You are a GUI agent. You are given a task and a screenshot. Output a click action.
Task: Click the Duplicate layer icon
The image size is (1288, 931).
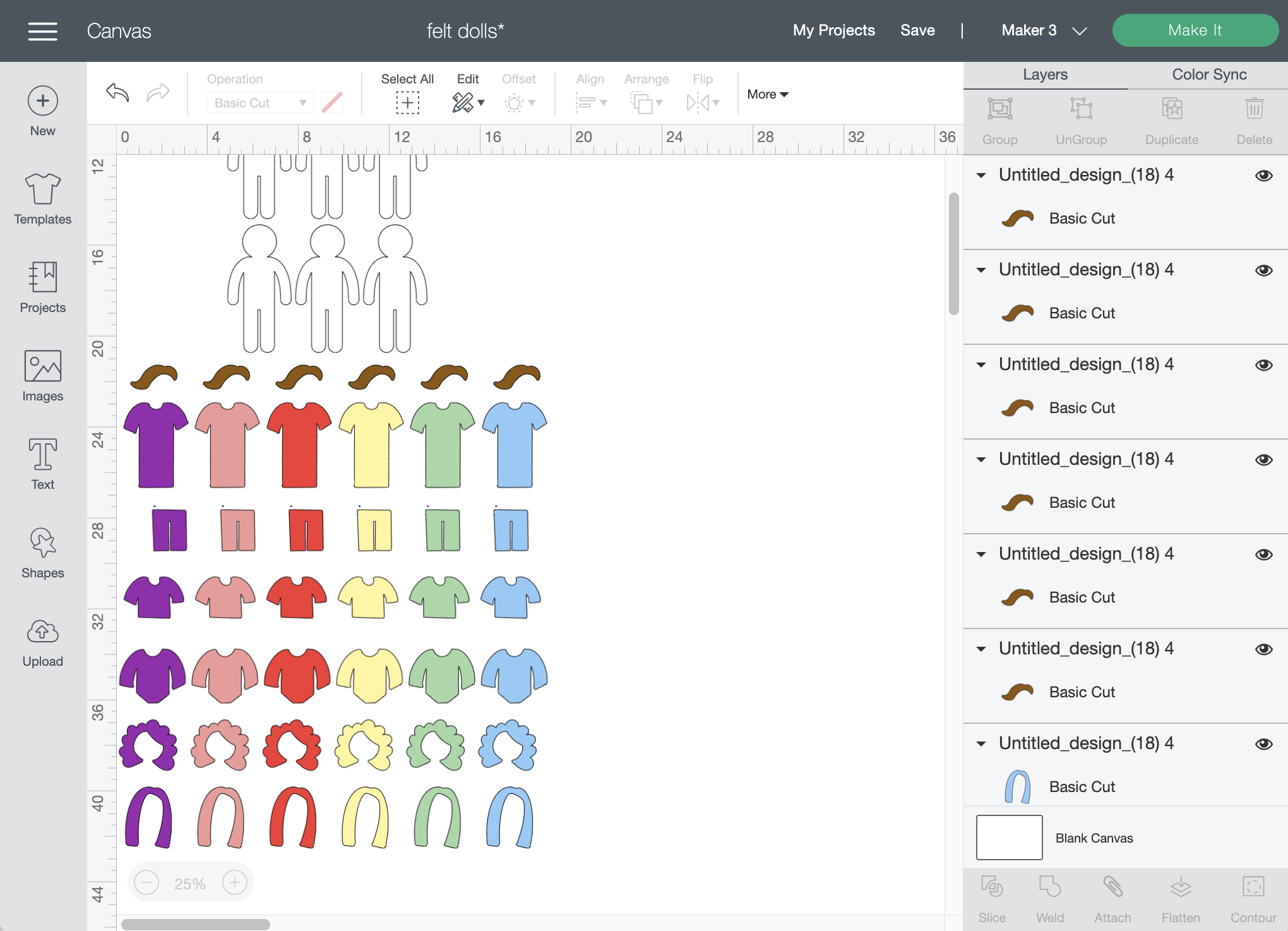coord(1172,109)
